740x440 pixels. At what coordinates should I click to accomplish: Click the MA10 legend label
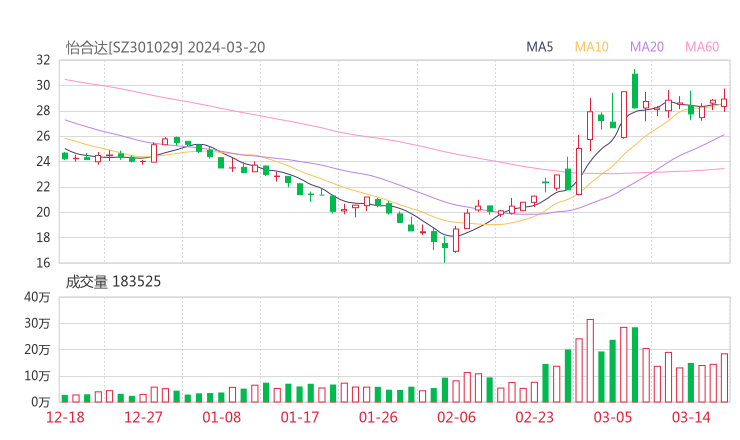(591, 47)
